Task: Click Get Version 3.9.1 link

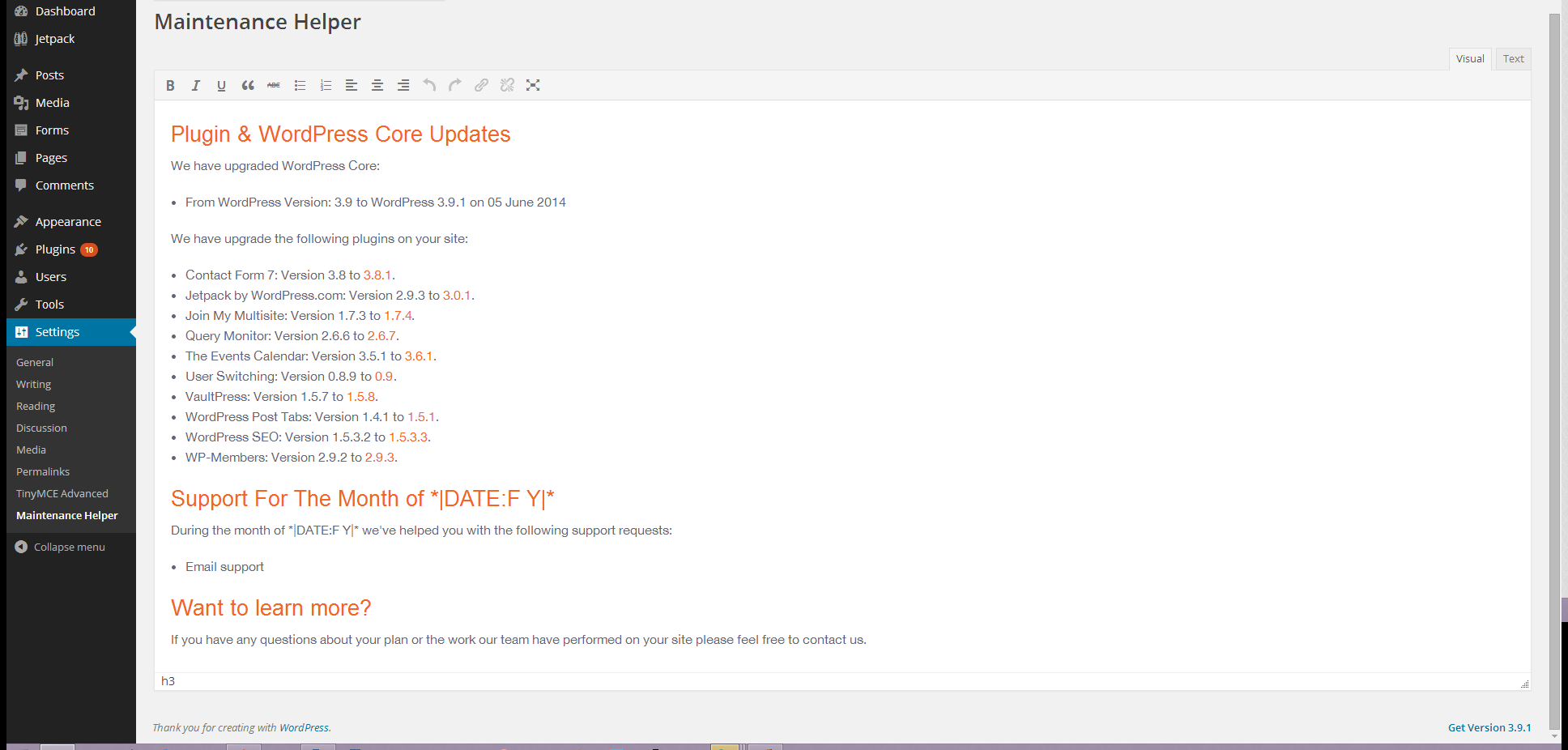Action: [1489, 728]
